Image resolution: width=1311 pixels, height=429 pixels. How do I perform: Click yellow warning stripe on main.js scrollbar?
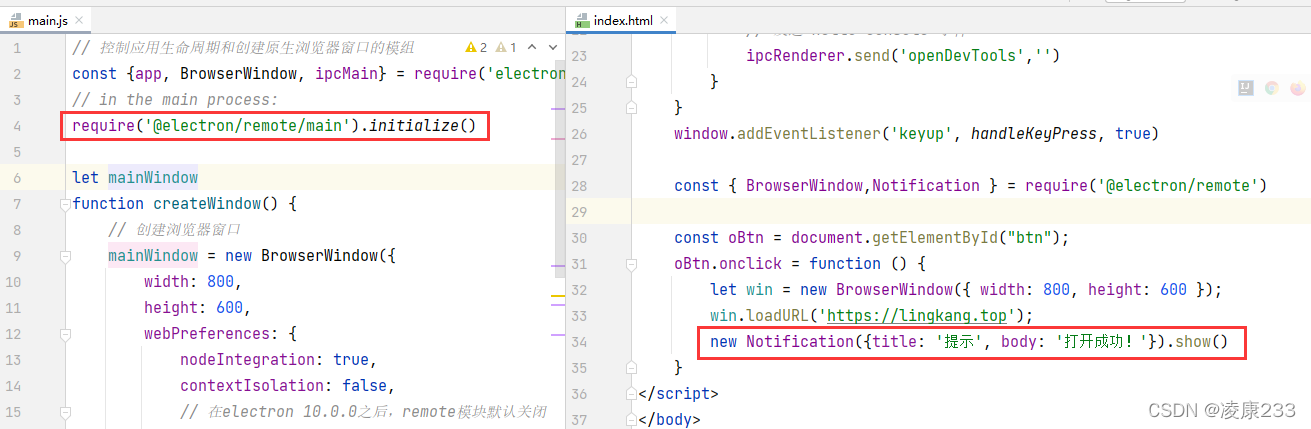[559, 298]
